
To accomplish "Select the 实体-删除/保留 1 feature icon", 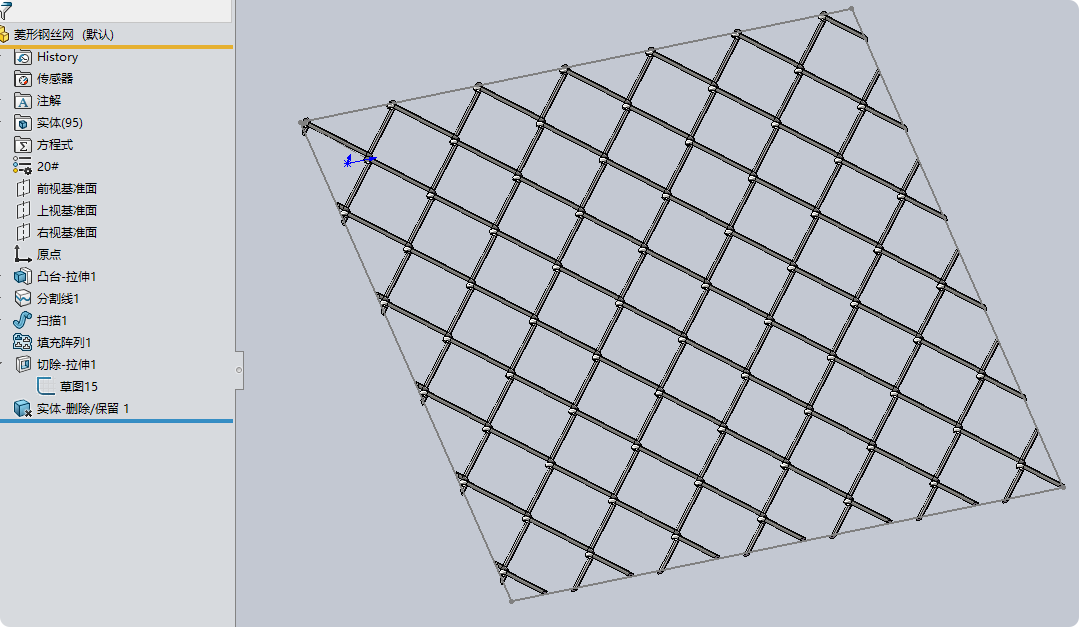I will click(23, 409).
